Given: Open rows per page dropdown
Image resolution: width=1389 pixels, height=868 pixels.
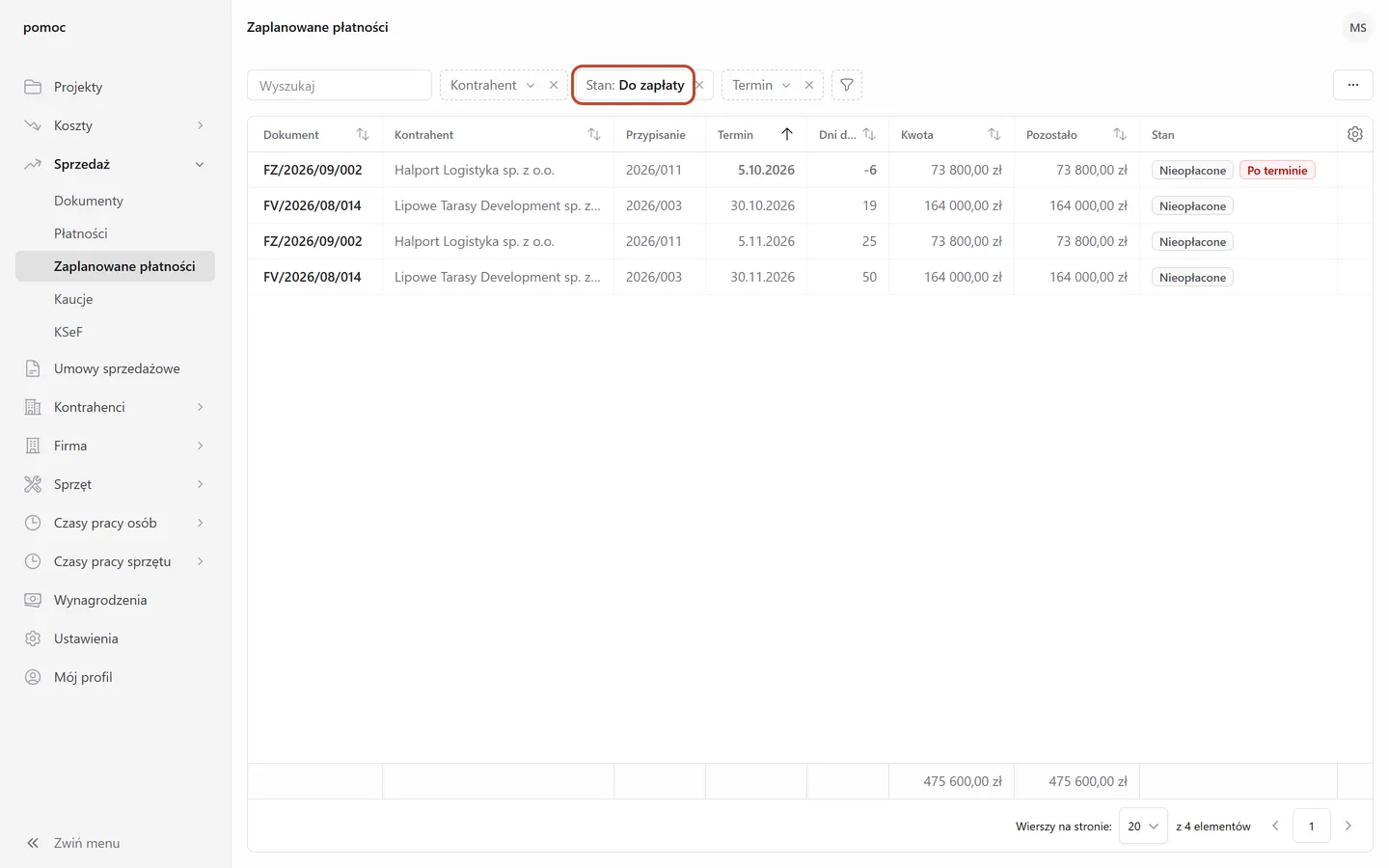Looking at the screenshot, I should [x=1143, y=827].
